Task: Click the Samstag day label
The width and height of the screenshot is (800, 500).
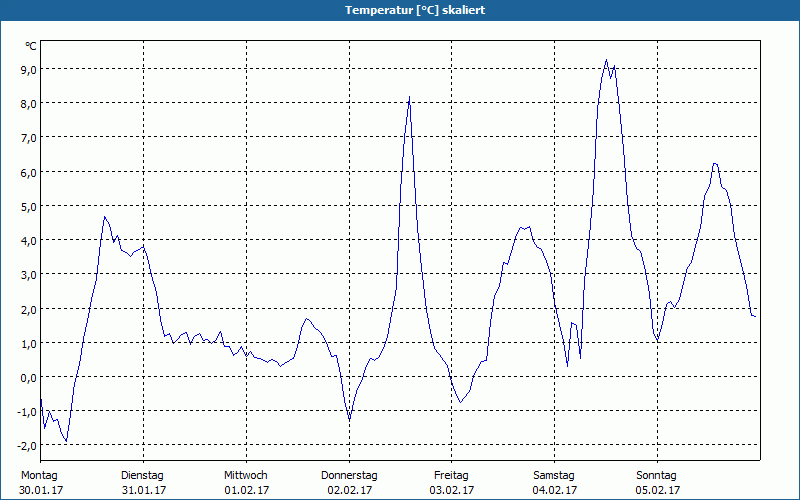Action: tap(554, 476)
